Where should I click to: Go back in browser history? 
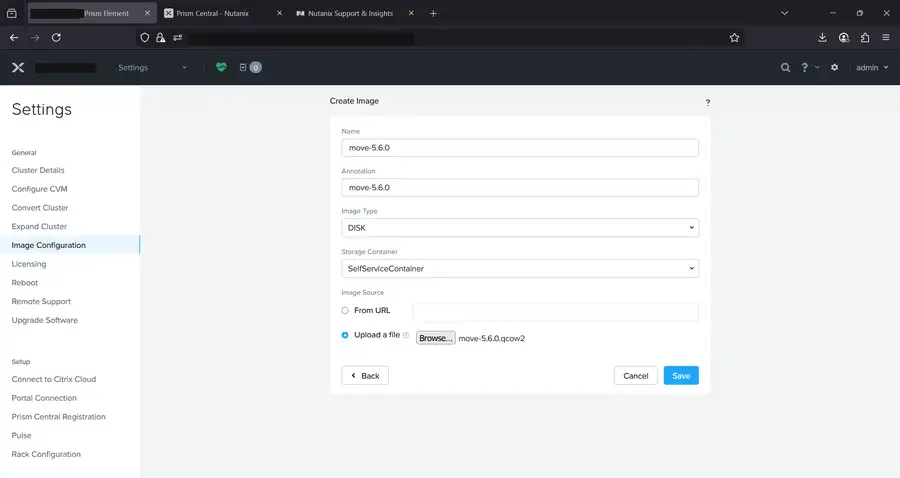click(14, 37)
